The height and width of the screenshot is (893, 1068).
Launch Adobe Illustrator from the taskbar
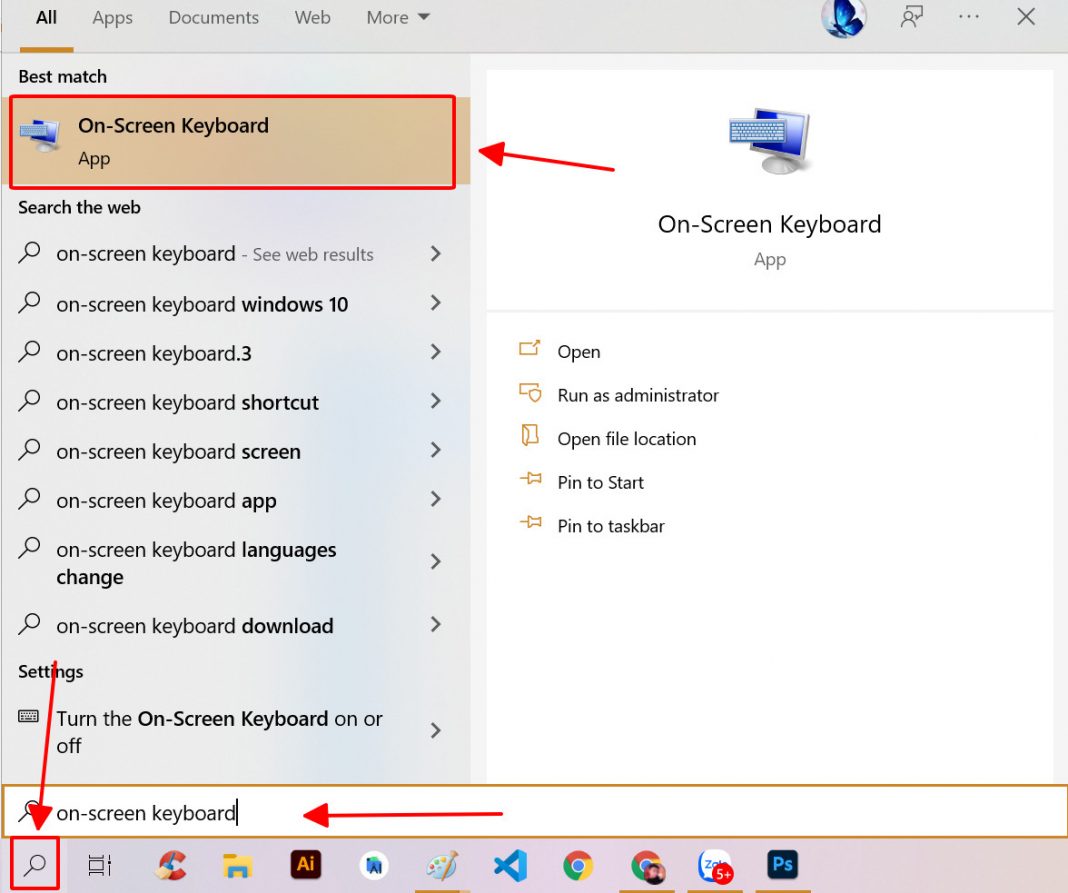[x=305, y=864]
